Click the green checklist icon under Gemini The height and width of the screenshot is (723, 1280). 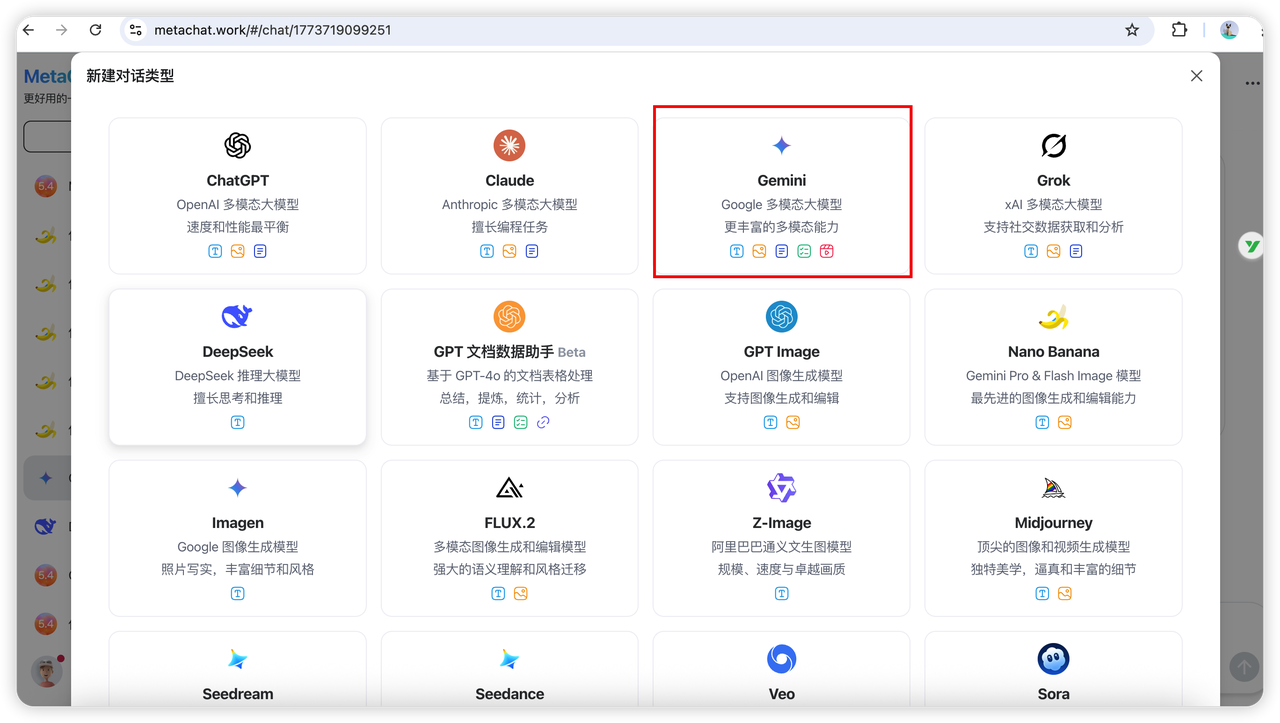pos(804,251)
